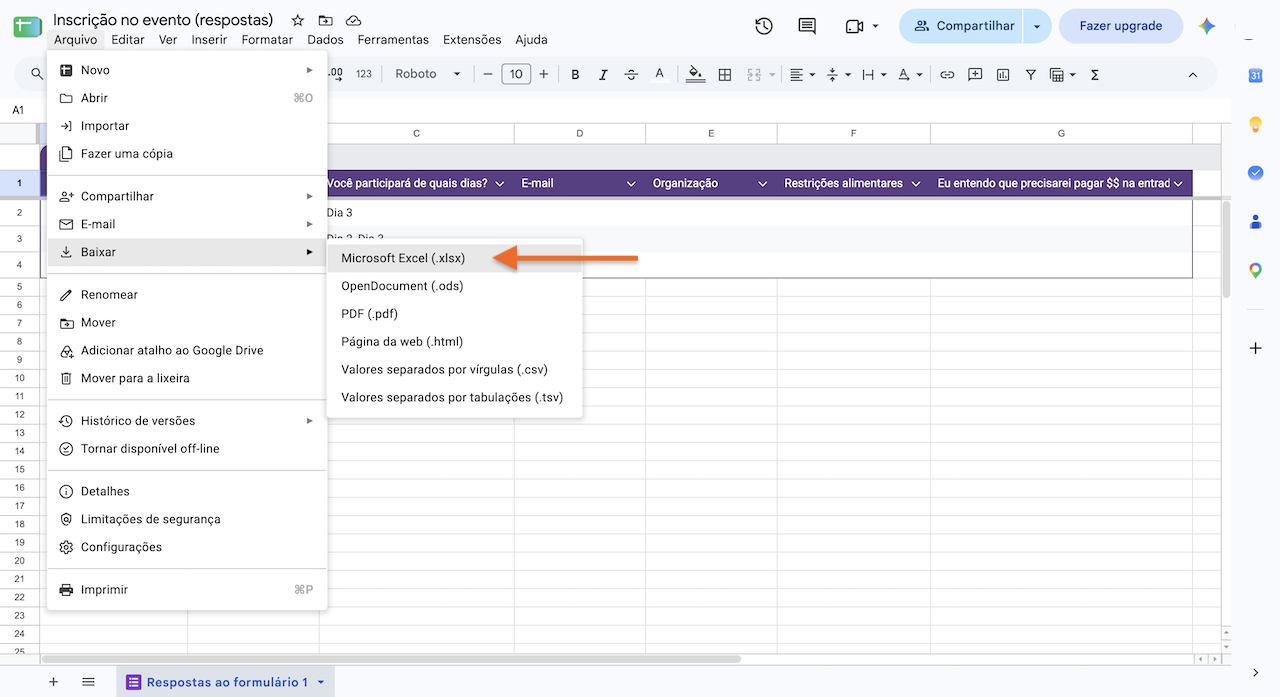Apply bold formatting

575,74
